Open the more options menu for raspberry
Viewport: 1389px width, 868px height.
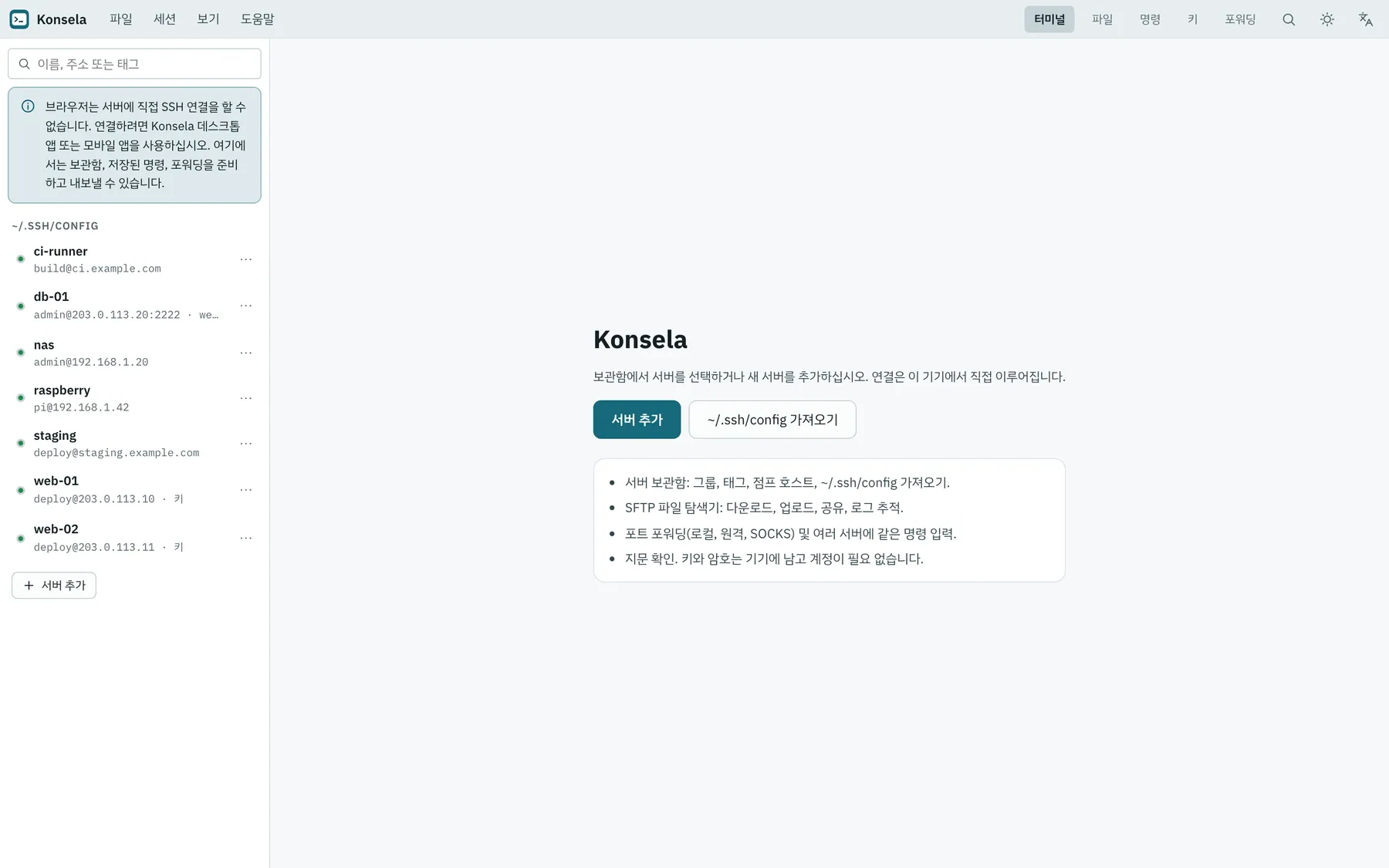coord(246,398)
